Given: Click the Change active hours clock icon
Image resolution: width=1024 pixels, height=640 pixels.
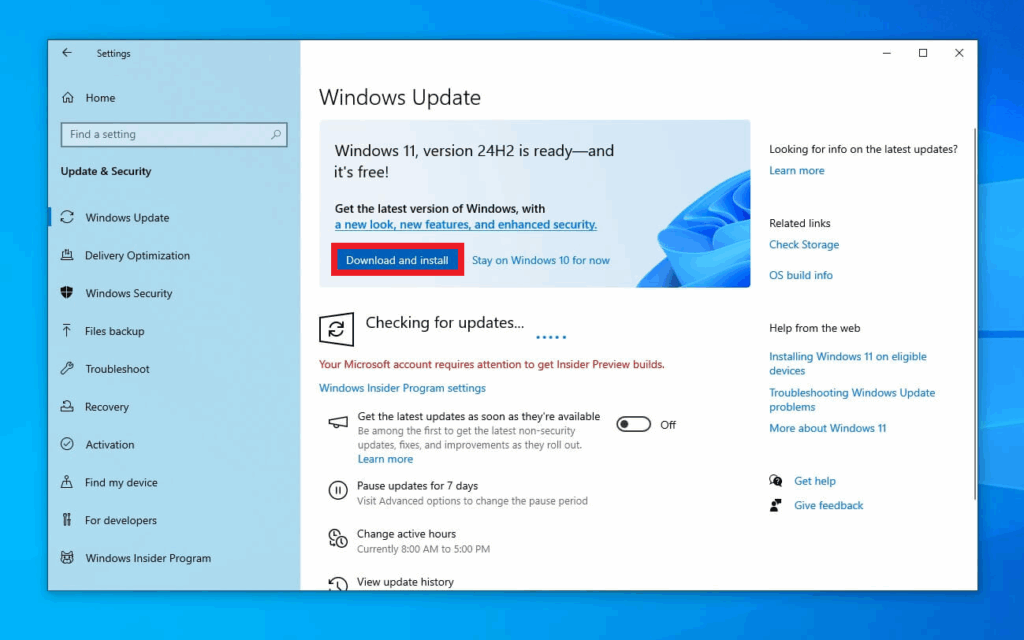Looking at the screenshot, I should pos(338,539).
